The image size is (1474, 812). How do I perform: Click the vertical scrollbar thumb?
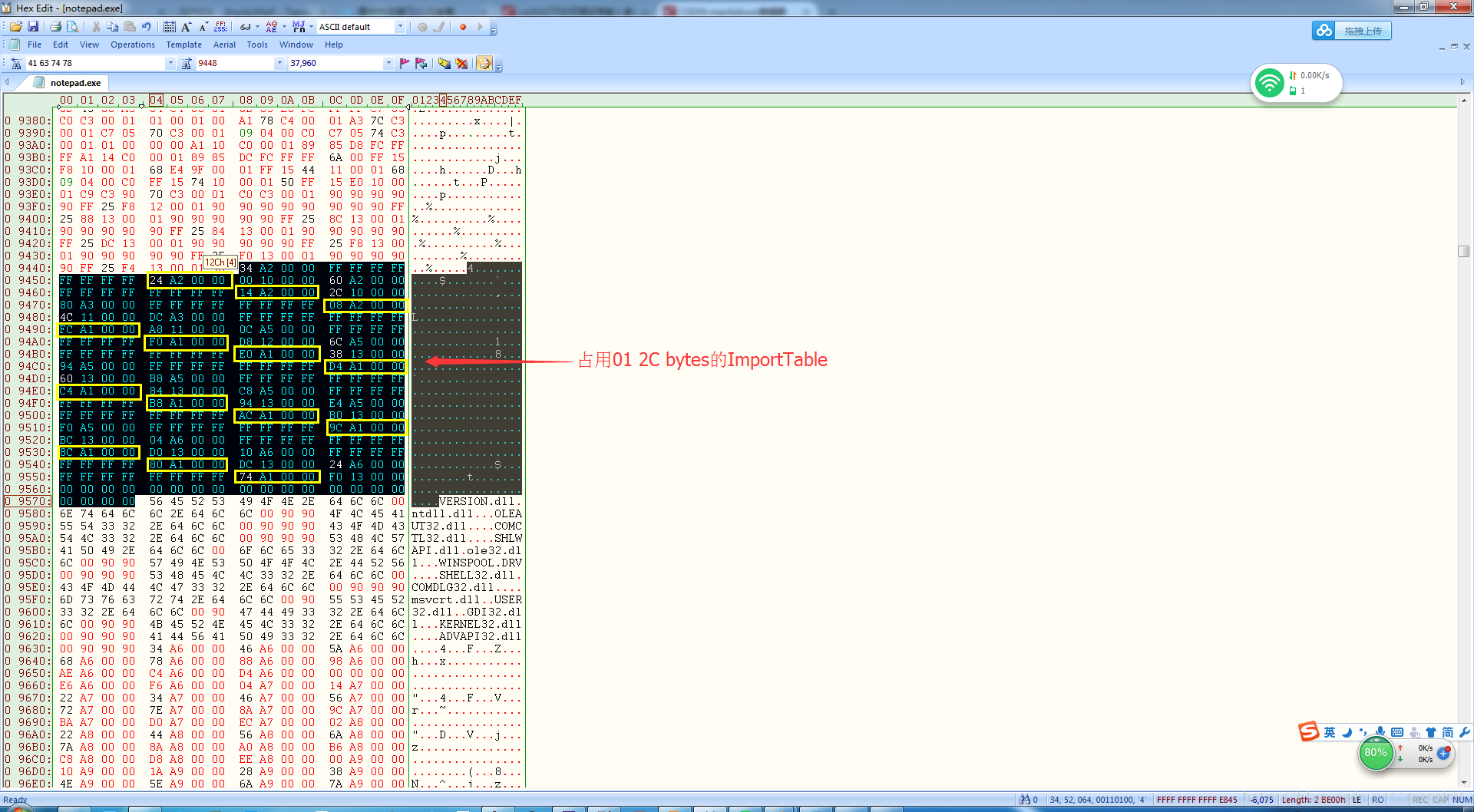coord(1464,251)
